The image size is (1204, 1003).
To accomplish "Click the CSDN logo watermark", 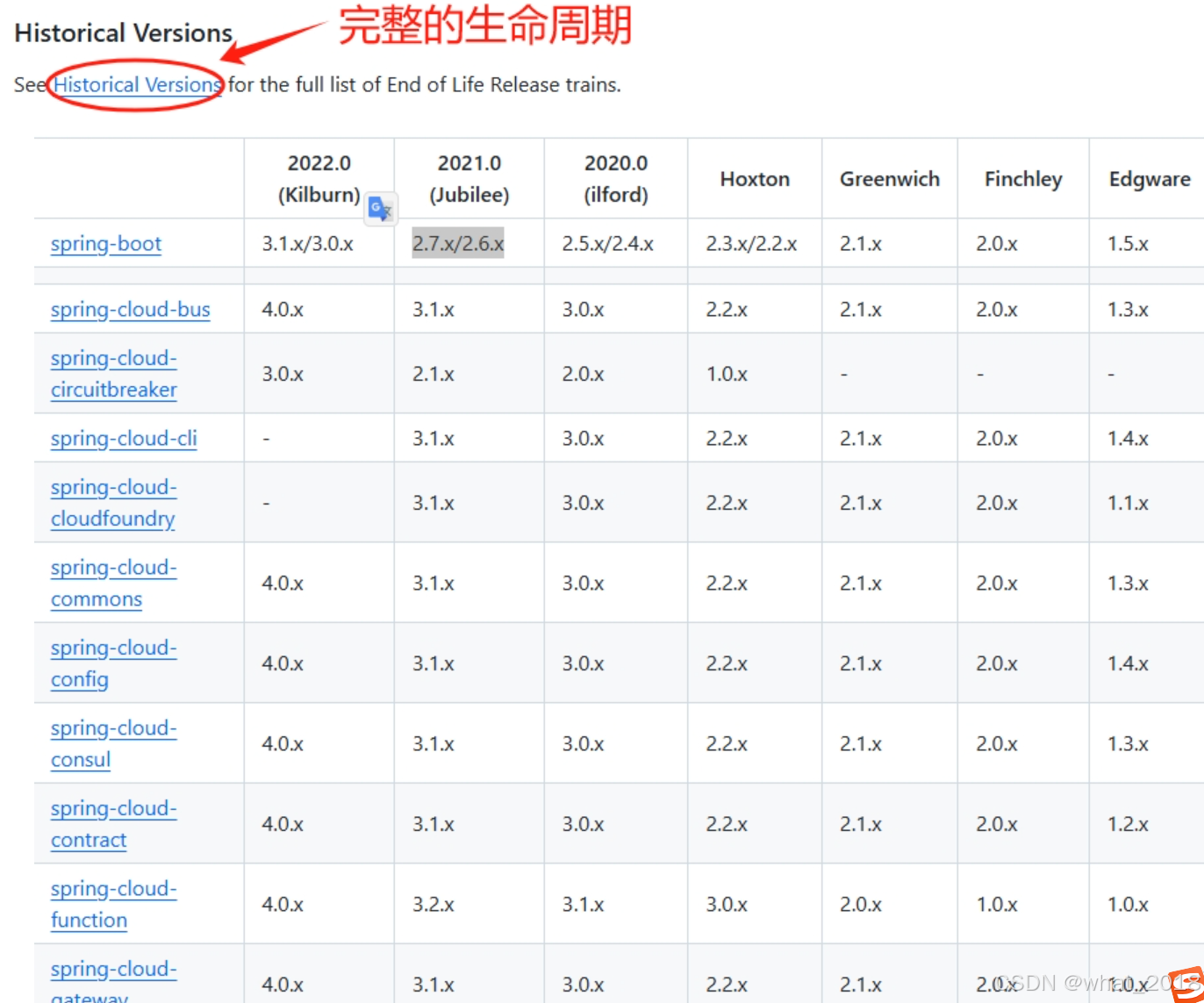I will click(1183, 983).
